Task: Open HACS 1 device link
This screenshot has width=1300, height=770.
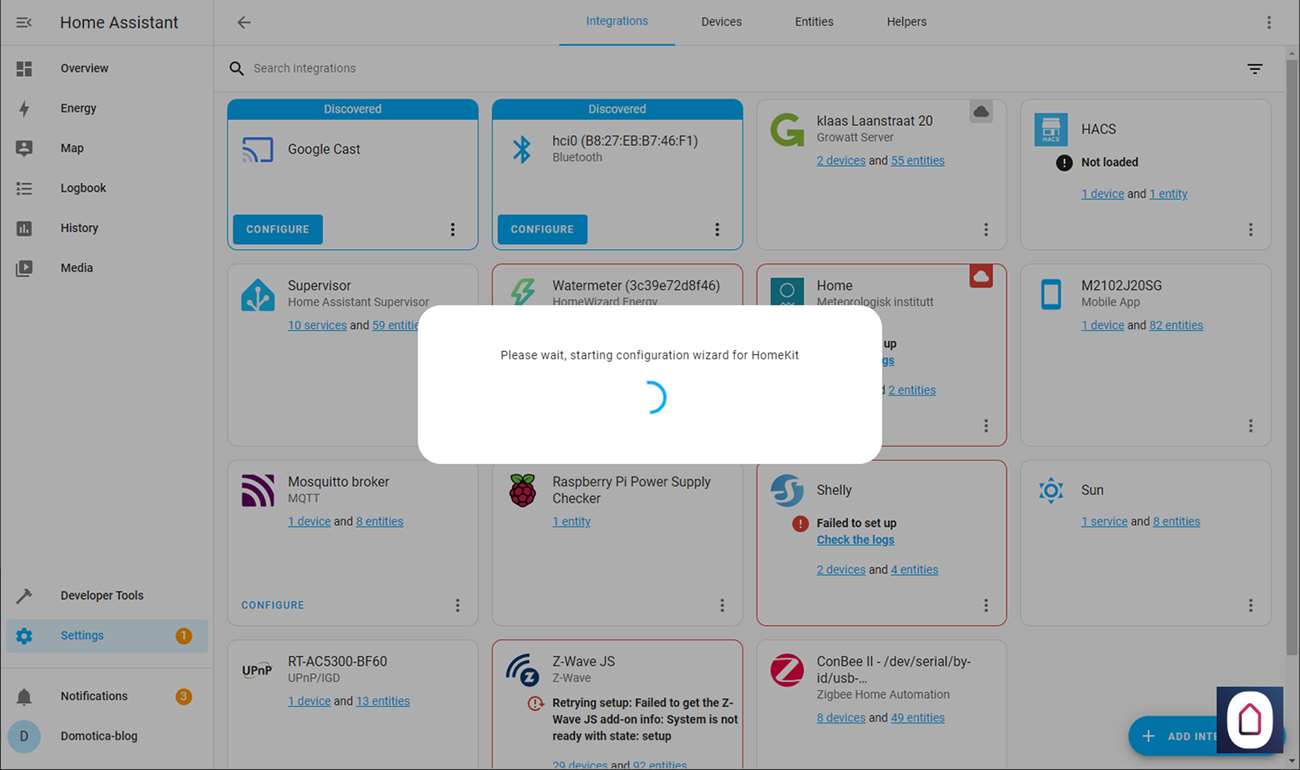Action: click(1103, 195)
